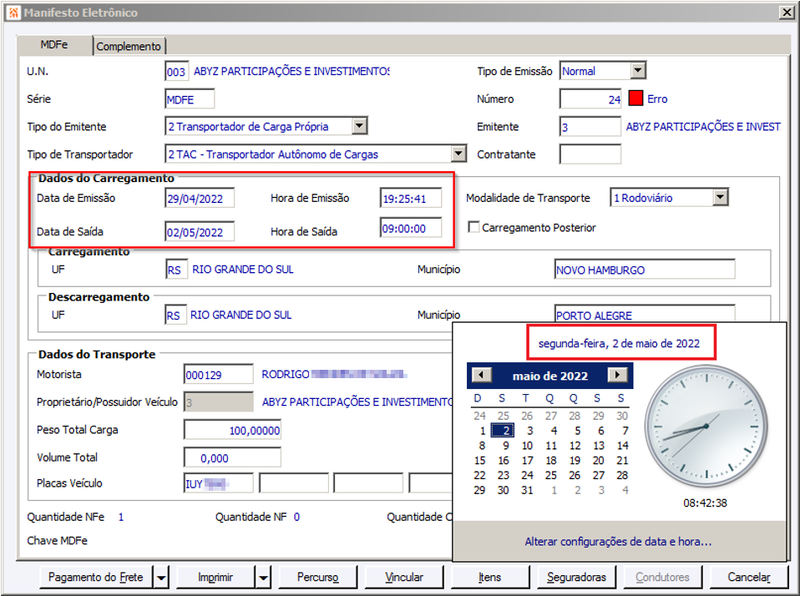
Task: Click the red Erro status indicator
Action: 636,98
